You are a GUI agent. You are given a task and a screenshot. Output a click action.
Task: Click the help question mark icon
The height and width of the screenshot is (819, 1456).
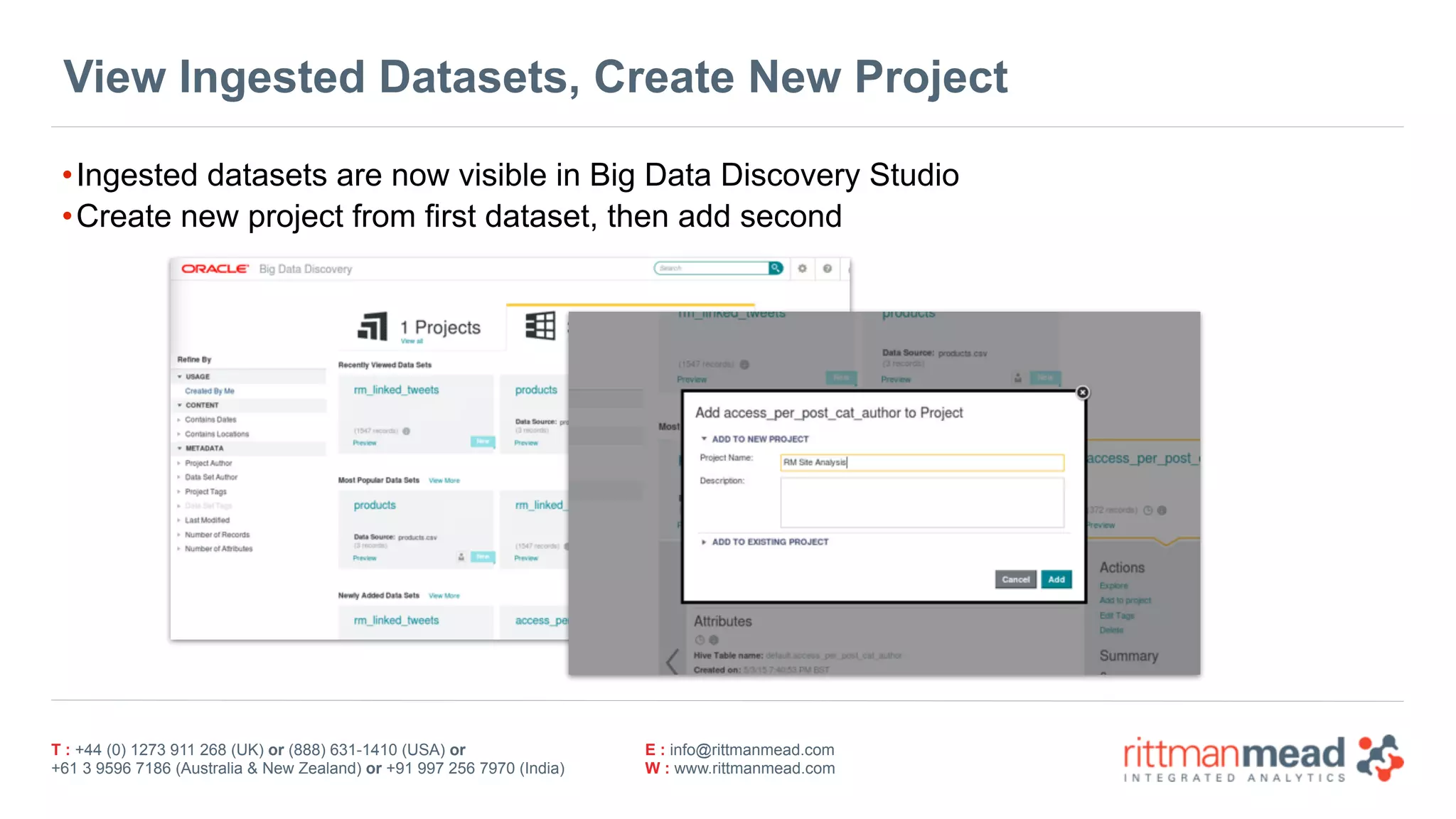[x=827, y=269]
